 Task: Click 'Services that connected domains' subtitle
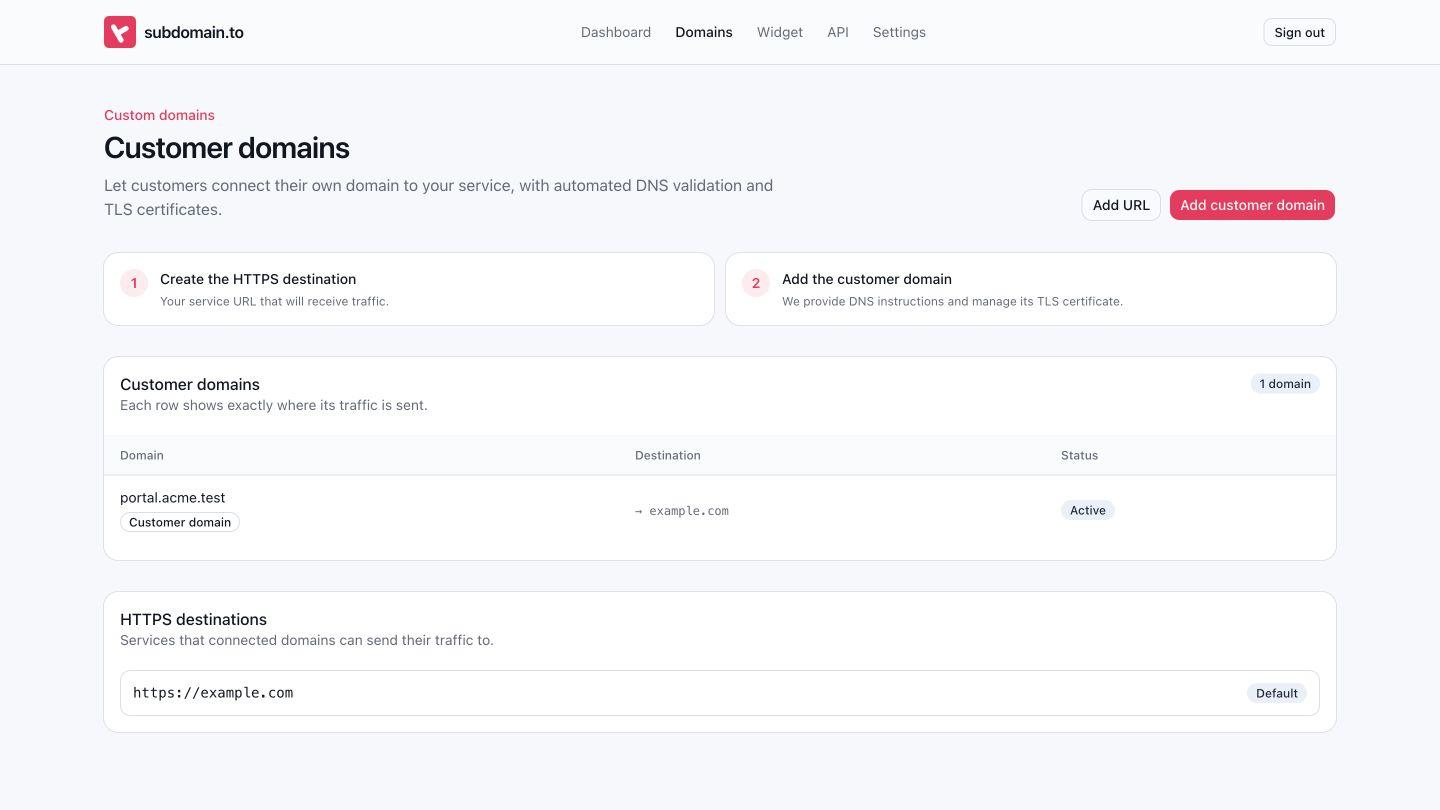pyautogui.click(x=307, y=640)
